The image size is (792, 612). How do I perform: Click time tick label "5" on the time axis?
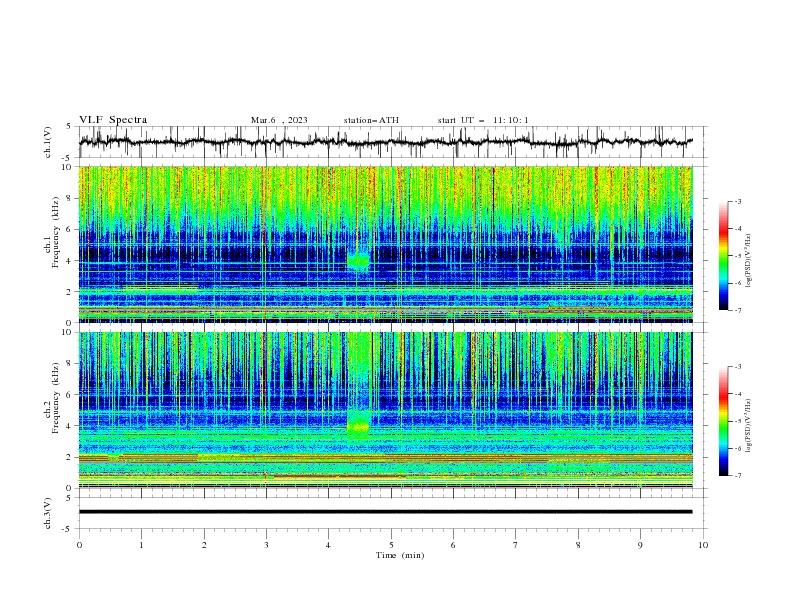391,545
